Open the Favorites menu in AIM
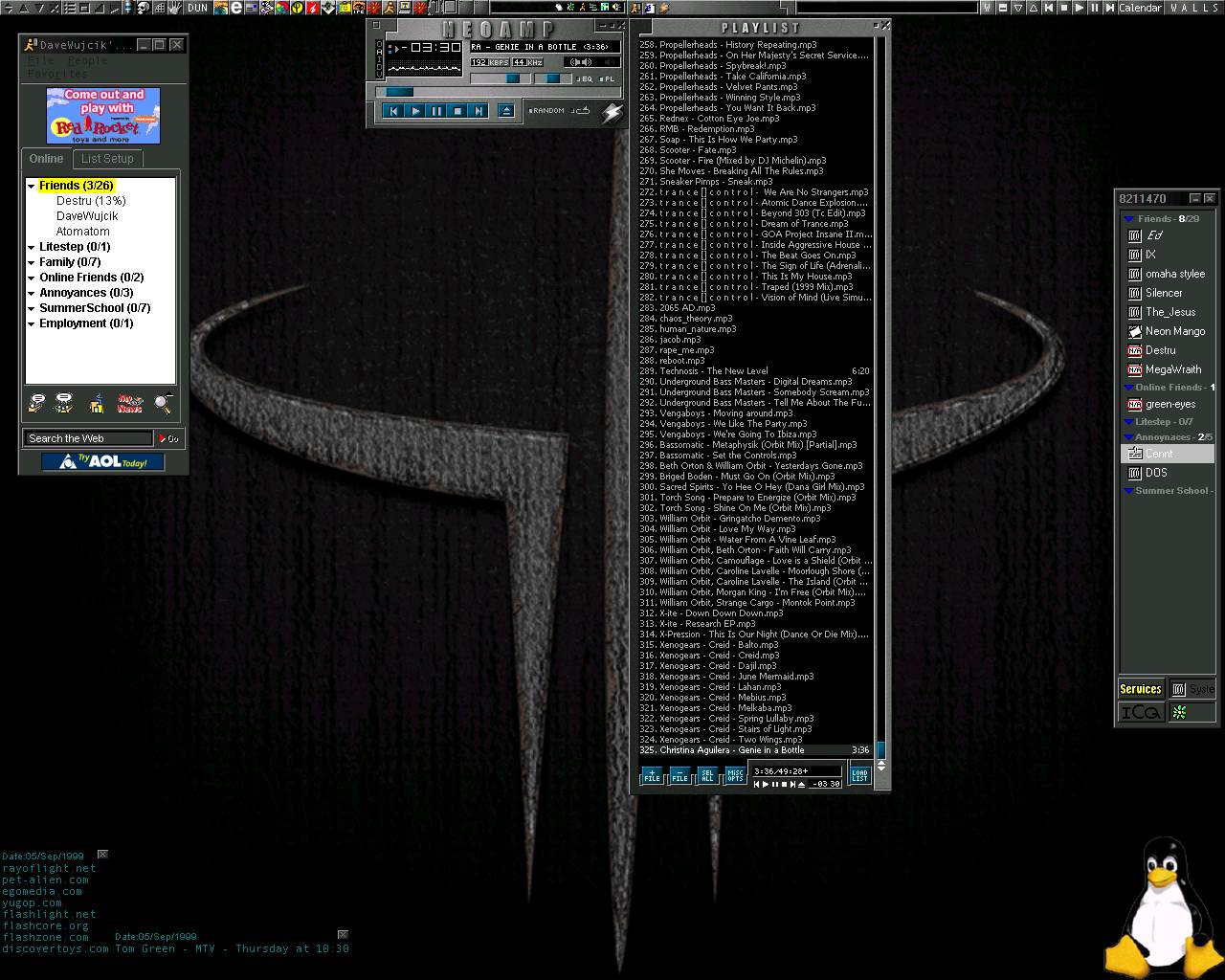 (x=57, y=74)
